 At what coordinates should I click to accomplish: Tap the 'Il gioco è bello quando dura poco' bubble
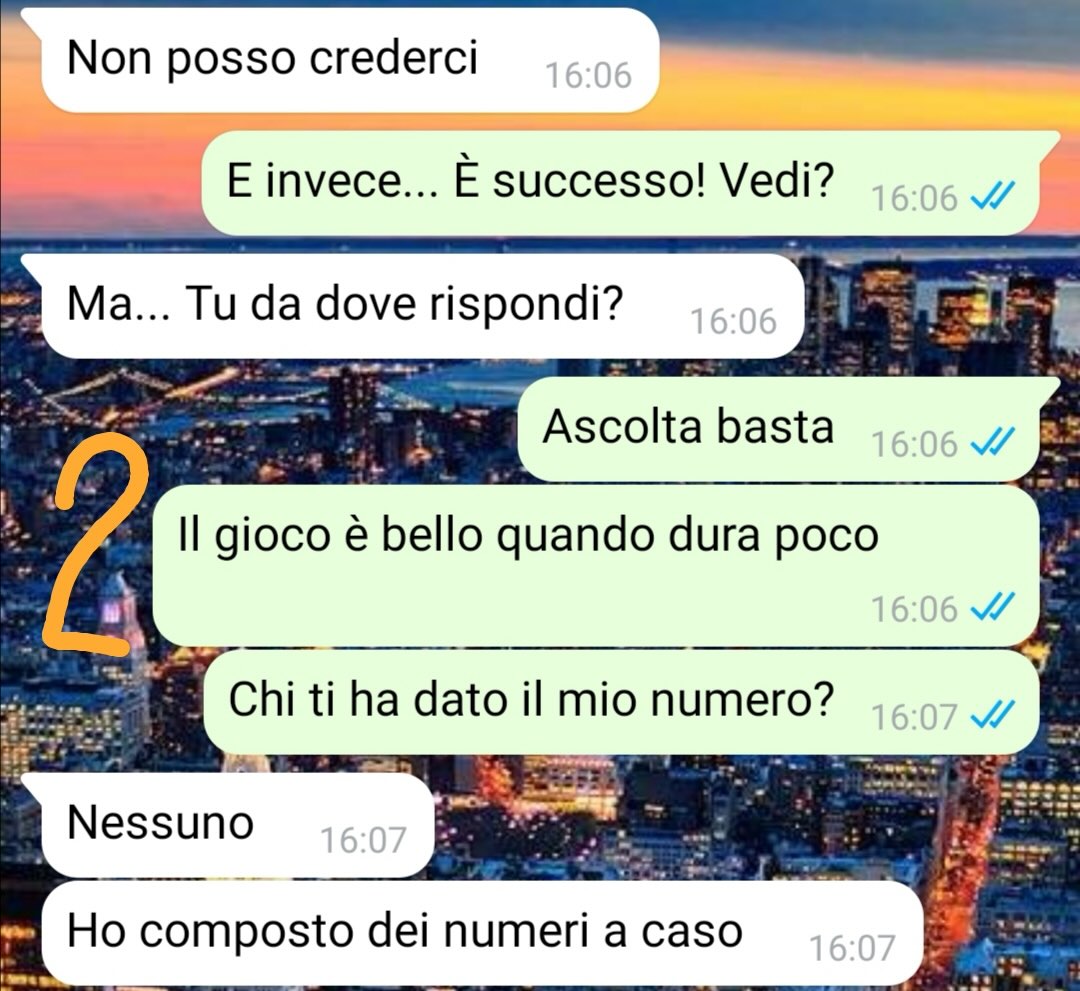coord(596,566)
